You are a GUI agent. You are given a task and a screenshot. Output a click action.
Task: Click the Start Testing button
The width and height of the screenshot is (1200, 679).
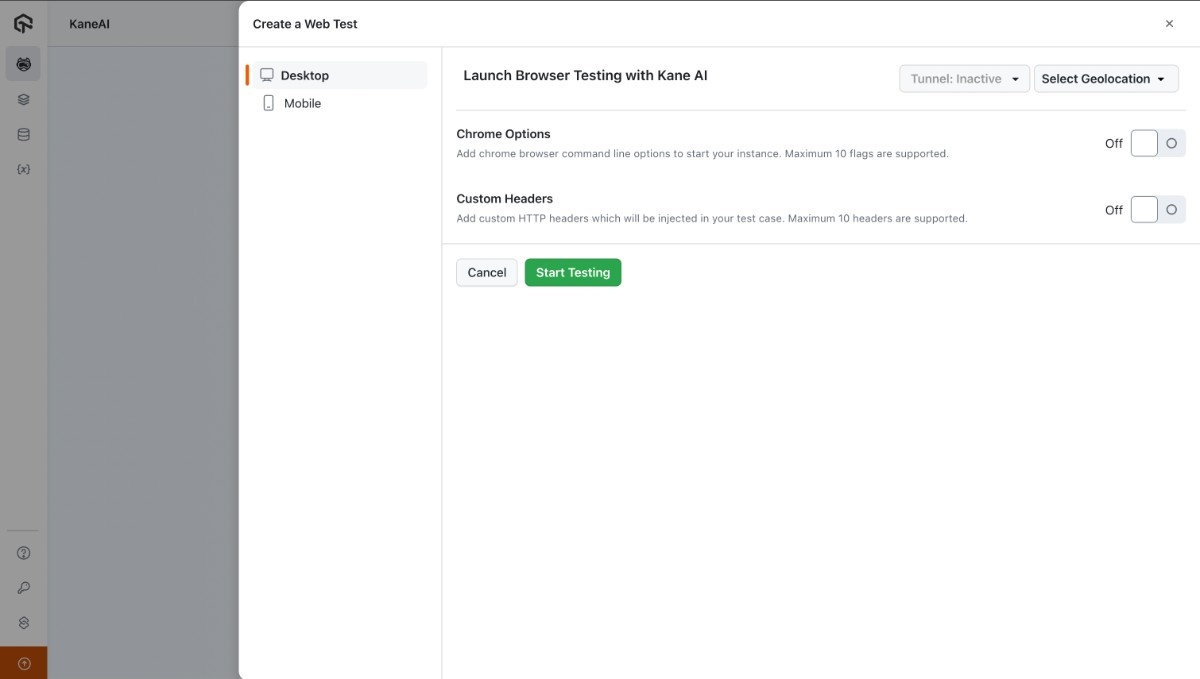click(572, 272)
